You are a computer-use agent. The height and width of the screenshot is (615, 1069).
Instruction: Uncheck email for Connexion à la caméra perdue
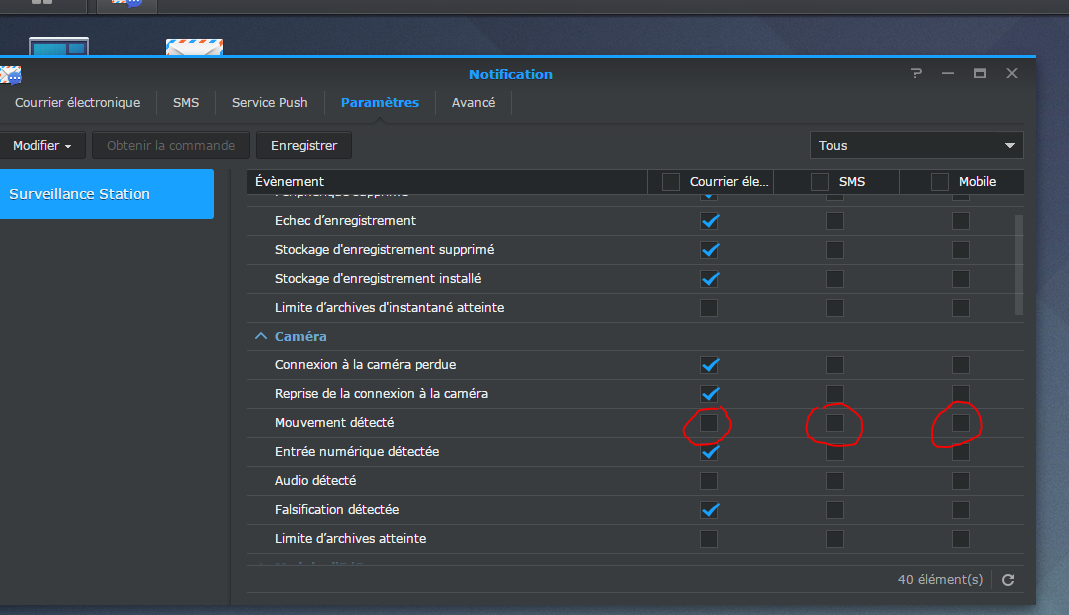(709, 365)
